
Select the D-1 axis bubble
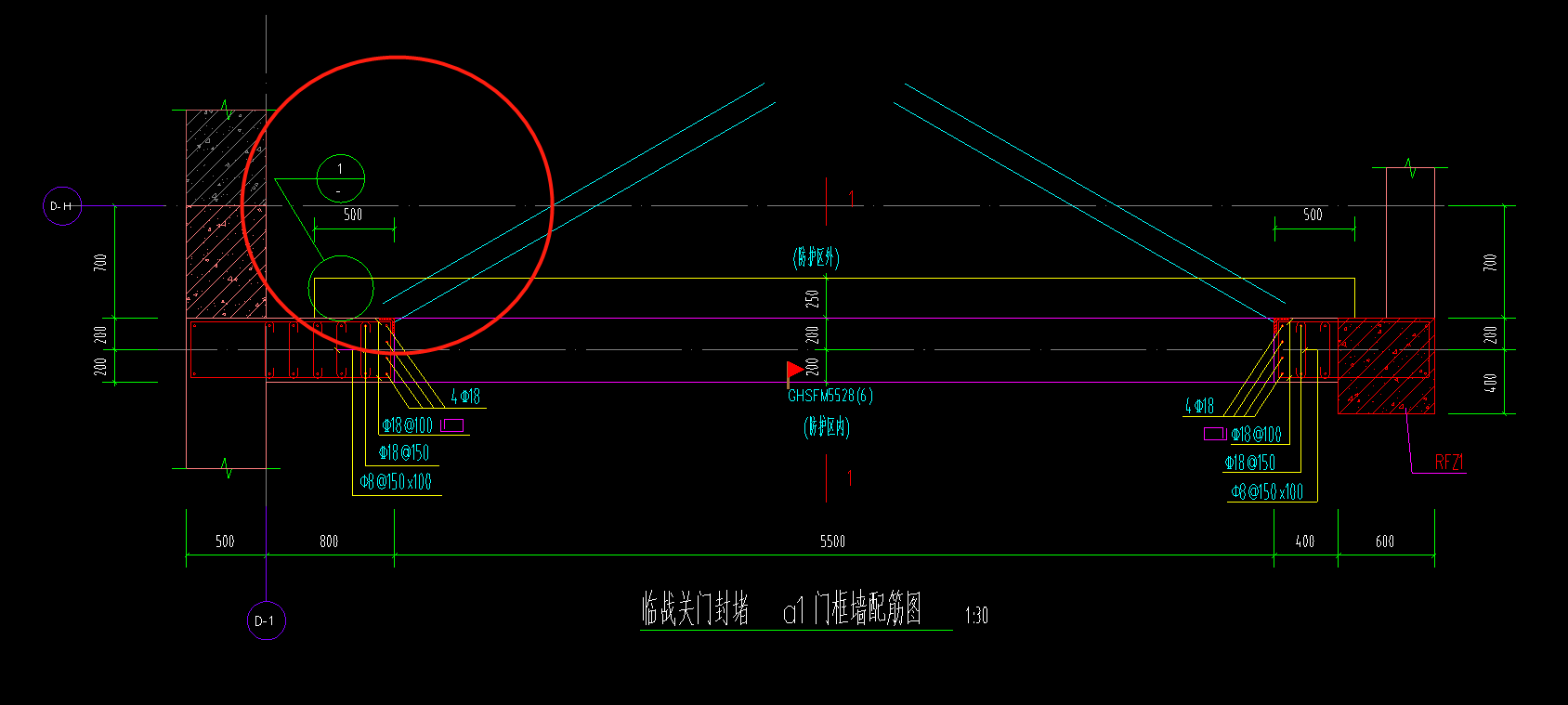tap(266, 620)
